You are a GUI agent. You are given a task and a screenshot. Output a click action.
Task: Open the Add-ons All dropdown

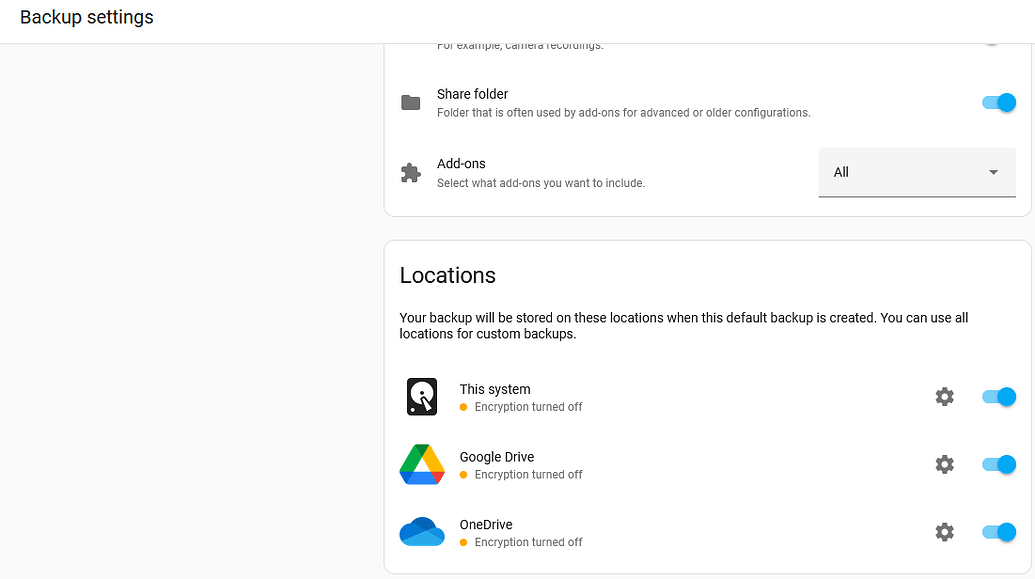click(x=916, y=172)
